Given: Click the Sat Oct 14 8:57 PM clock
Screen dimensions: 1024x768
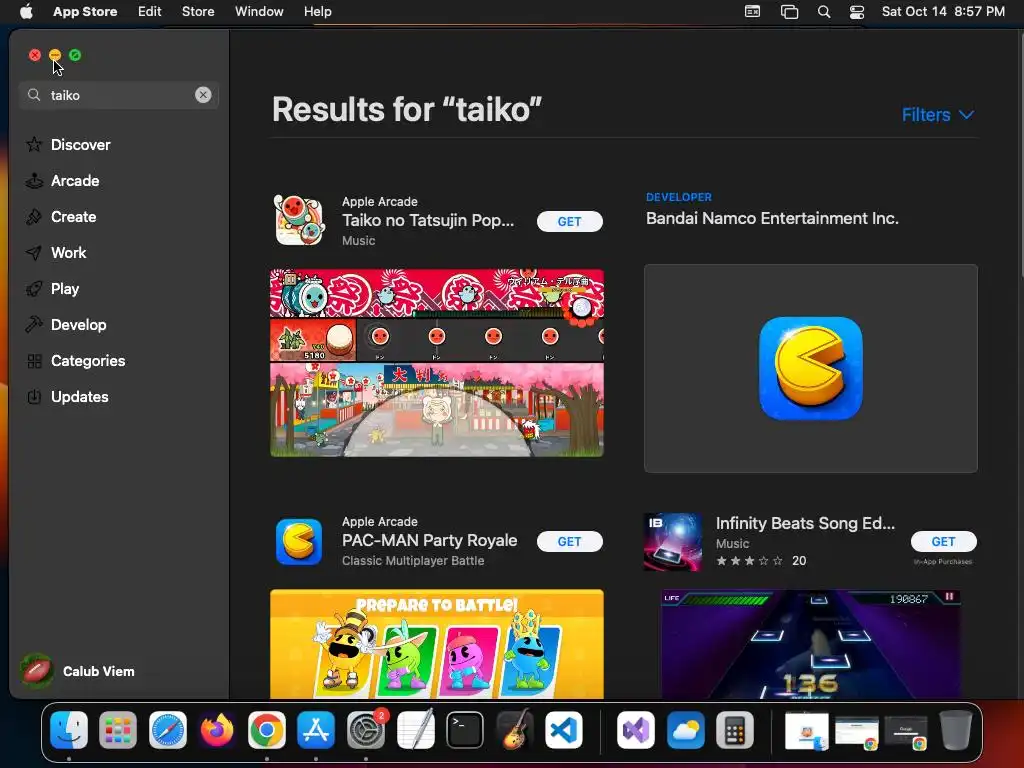Looking at the screenshot, I should (x=943, y=12).
